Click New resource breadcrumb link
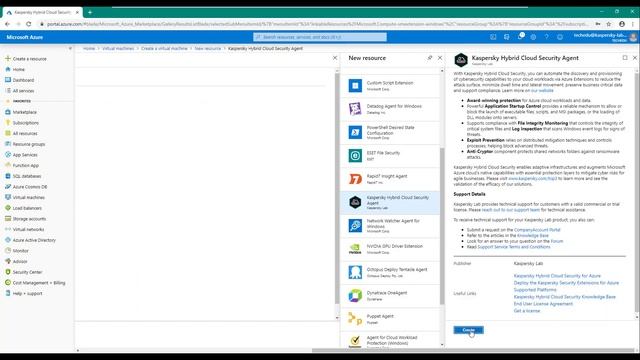Viewport: 640px width, 360px height. point(207,48)
